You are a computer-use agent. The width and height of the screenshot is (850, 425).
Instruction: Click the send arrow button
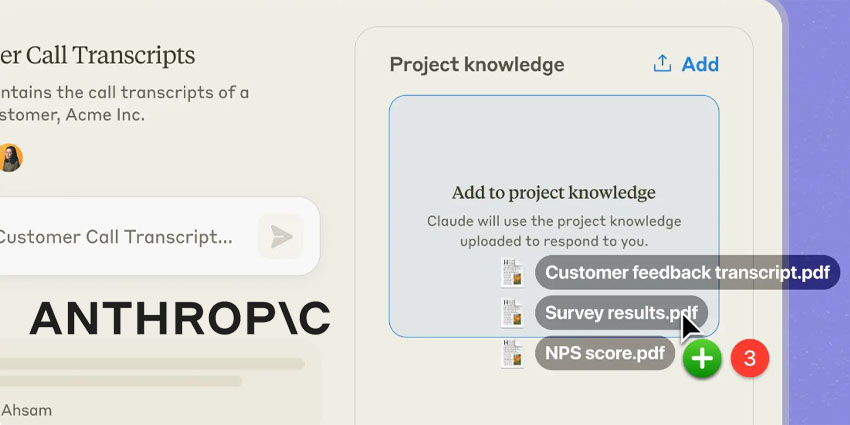coord(281,236)
